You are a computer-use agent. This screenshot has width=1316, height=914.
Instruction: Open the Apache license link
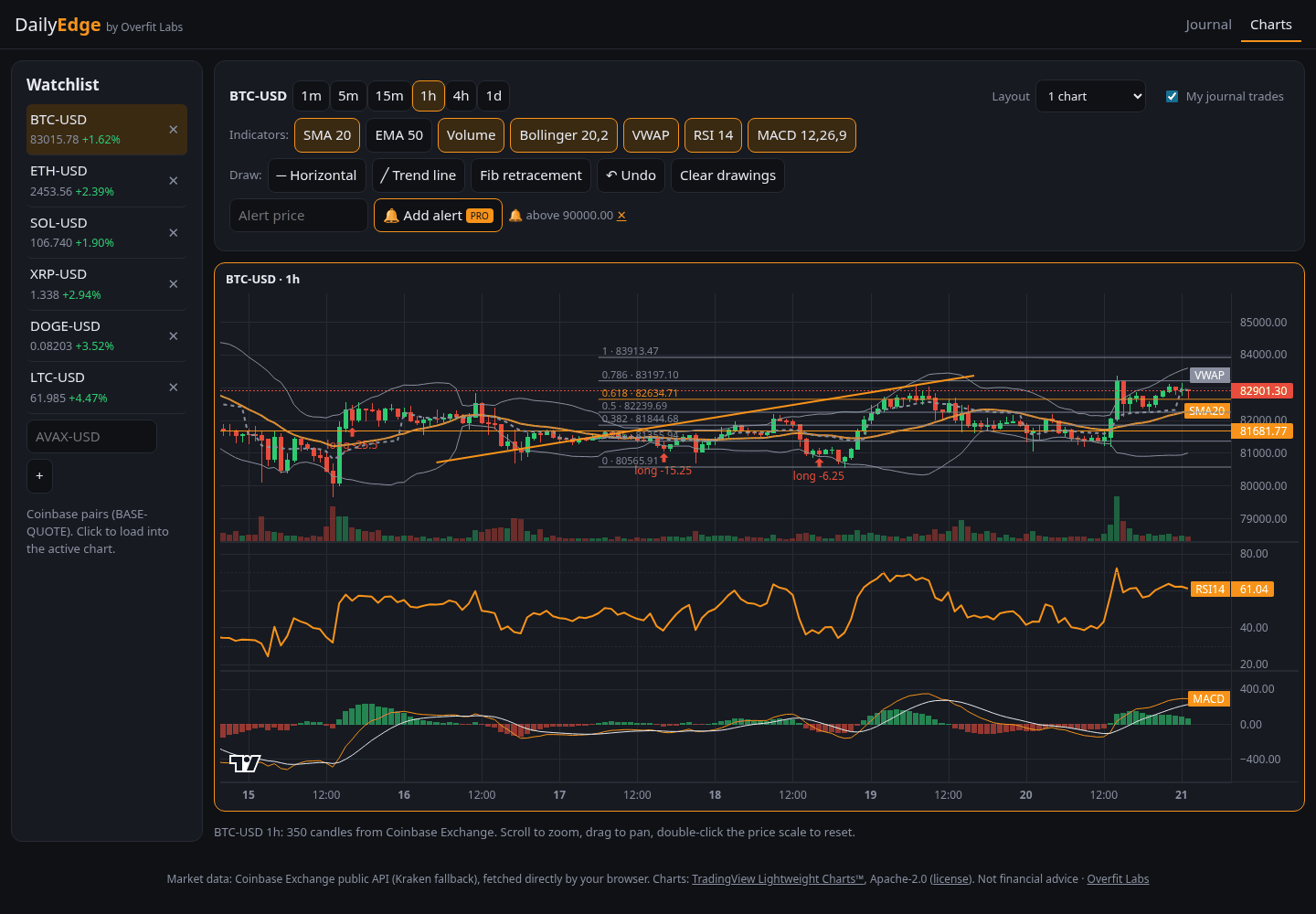[x=950, y=879]
